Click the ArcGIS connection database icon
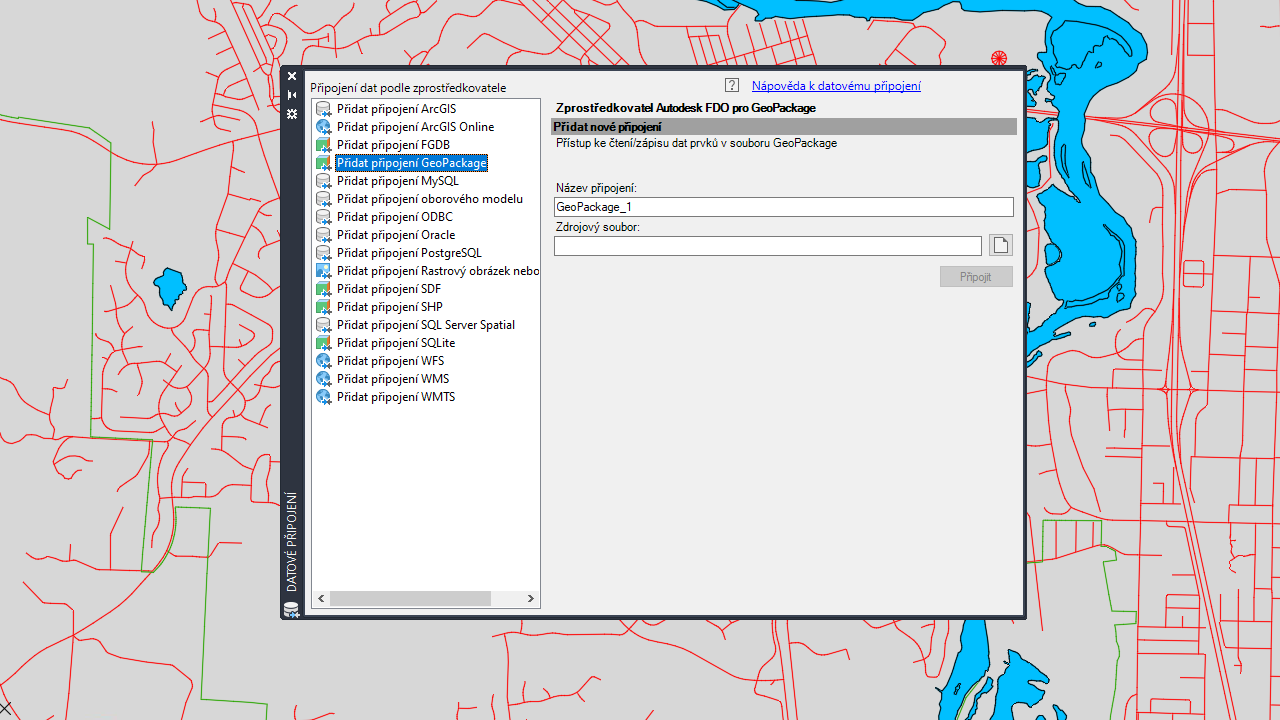The height and width of the screenshot is (720, 1280). click(x=323, y=109)
